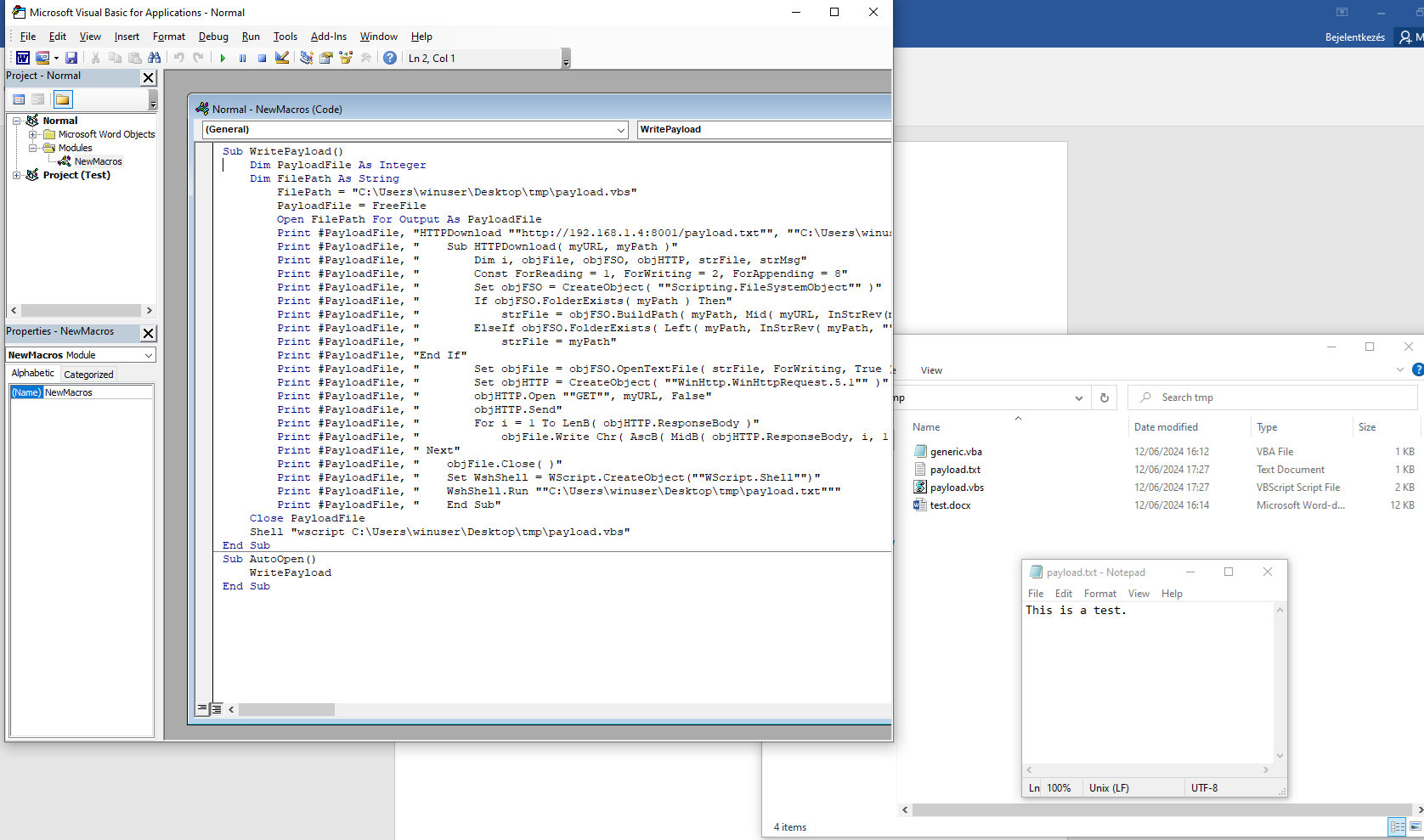The width and height of the screenshot is (1424, 840).
Task: Click the Search tmp field in Explorer
Action: 1273,397
